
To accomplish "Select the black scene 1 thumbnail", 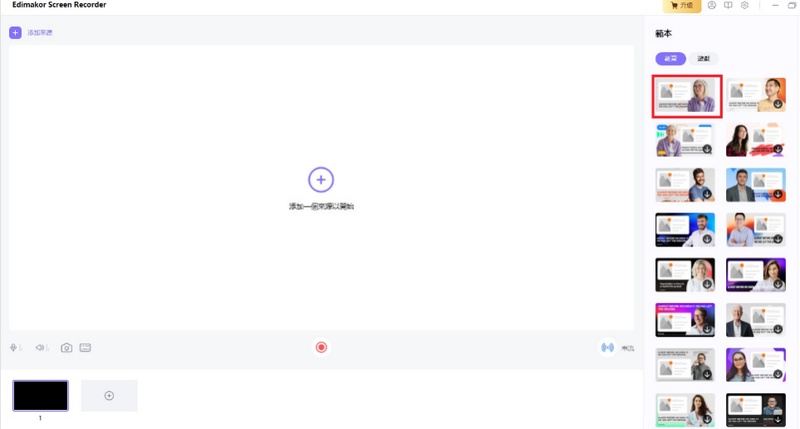I will (x=40, y=395).
